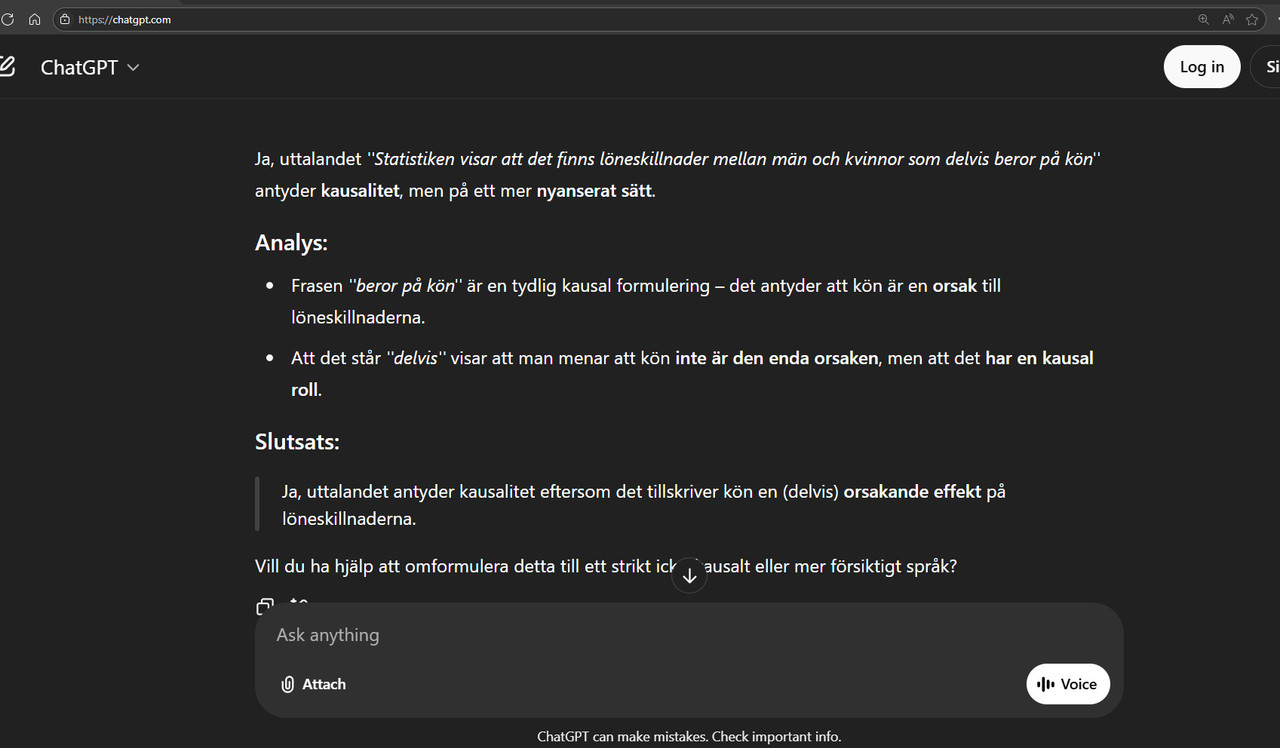
Task: View site information via the lock icon
Action: [x=65, y=20]
